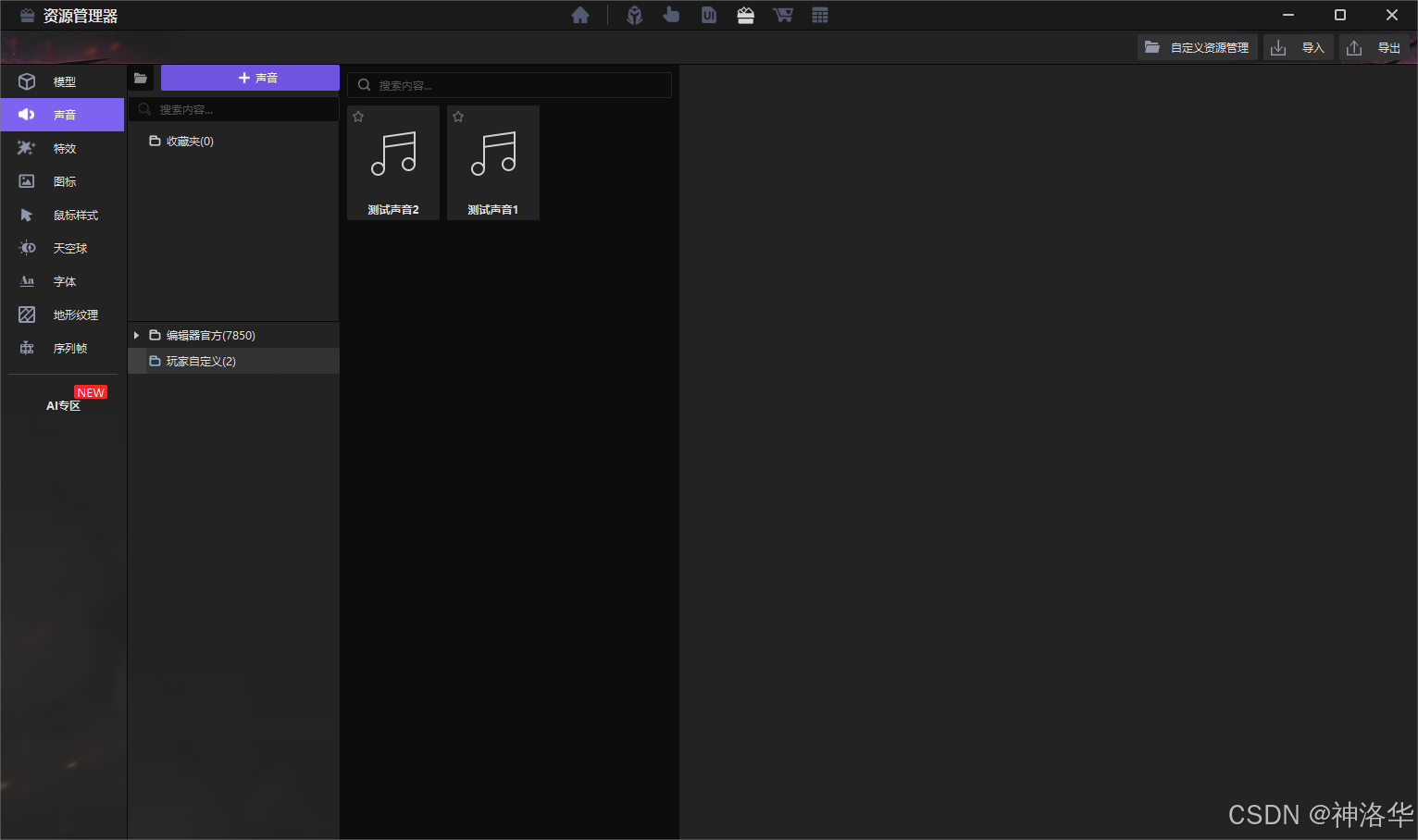Go to the home icon in title bar
This screenshot has height=840, width=1418.
click(580, 15)
